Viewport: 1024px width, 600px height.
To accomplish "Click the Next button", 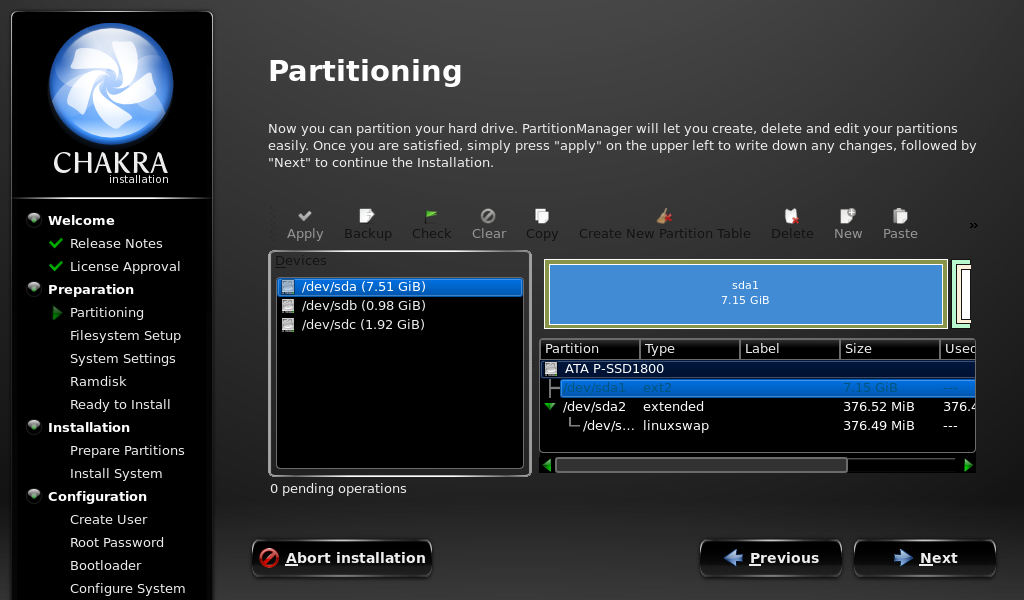I will [x=925, y=558].
